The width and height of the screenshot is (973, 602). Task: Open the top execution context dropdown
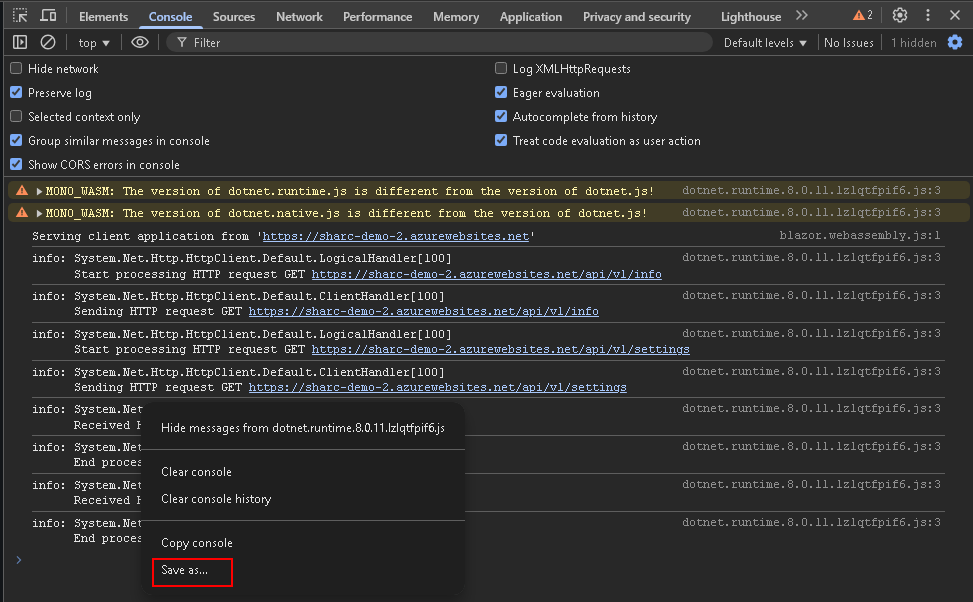pyautogui.click(x=93, y=42)
